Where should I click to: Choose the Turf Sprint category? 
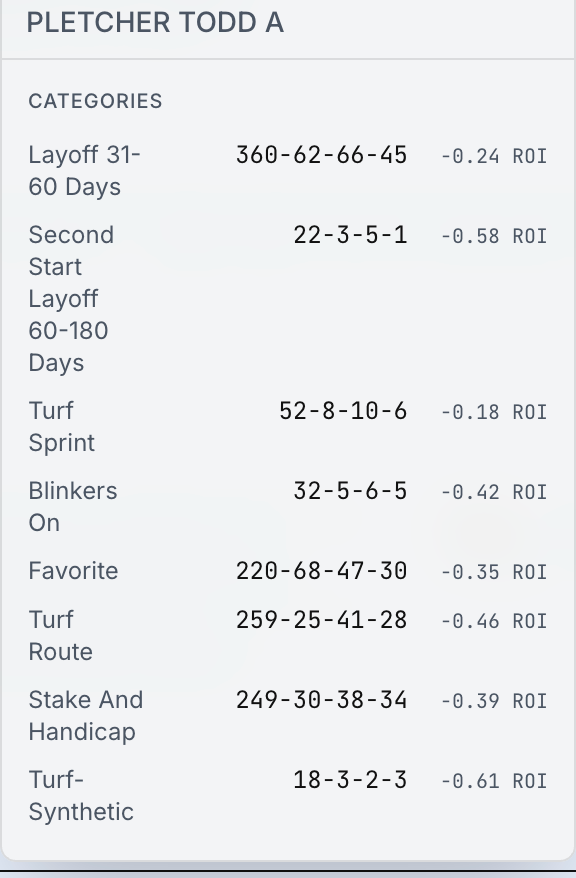pos(62,427)
